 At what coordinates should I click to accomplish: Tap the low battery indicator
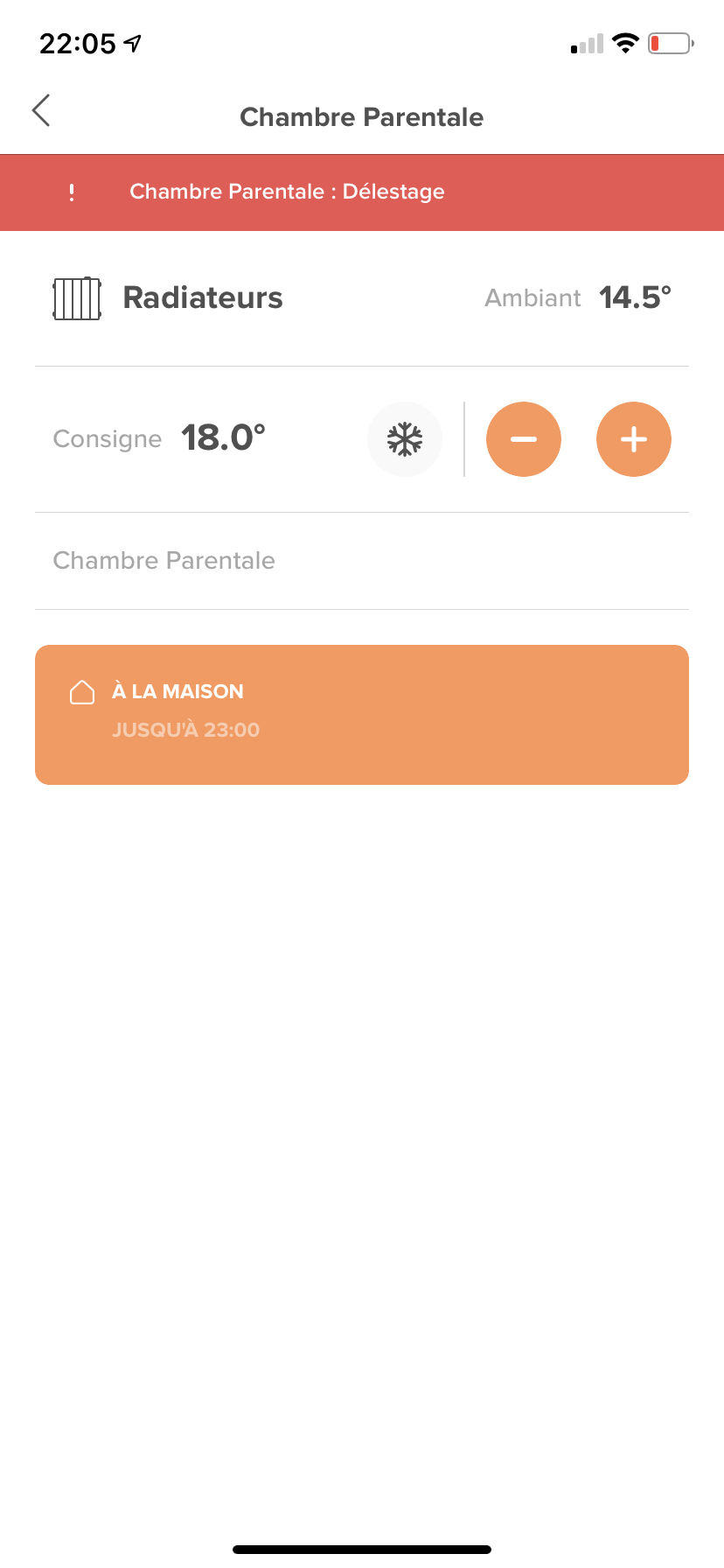(x=671, y=43)
